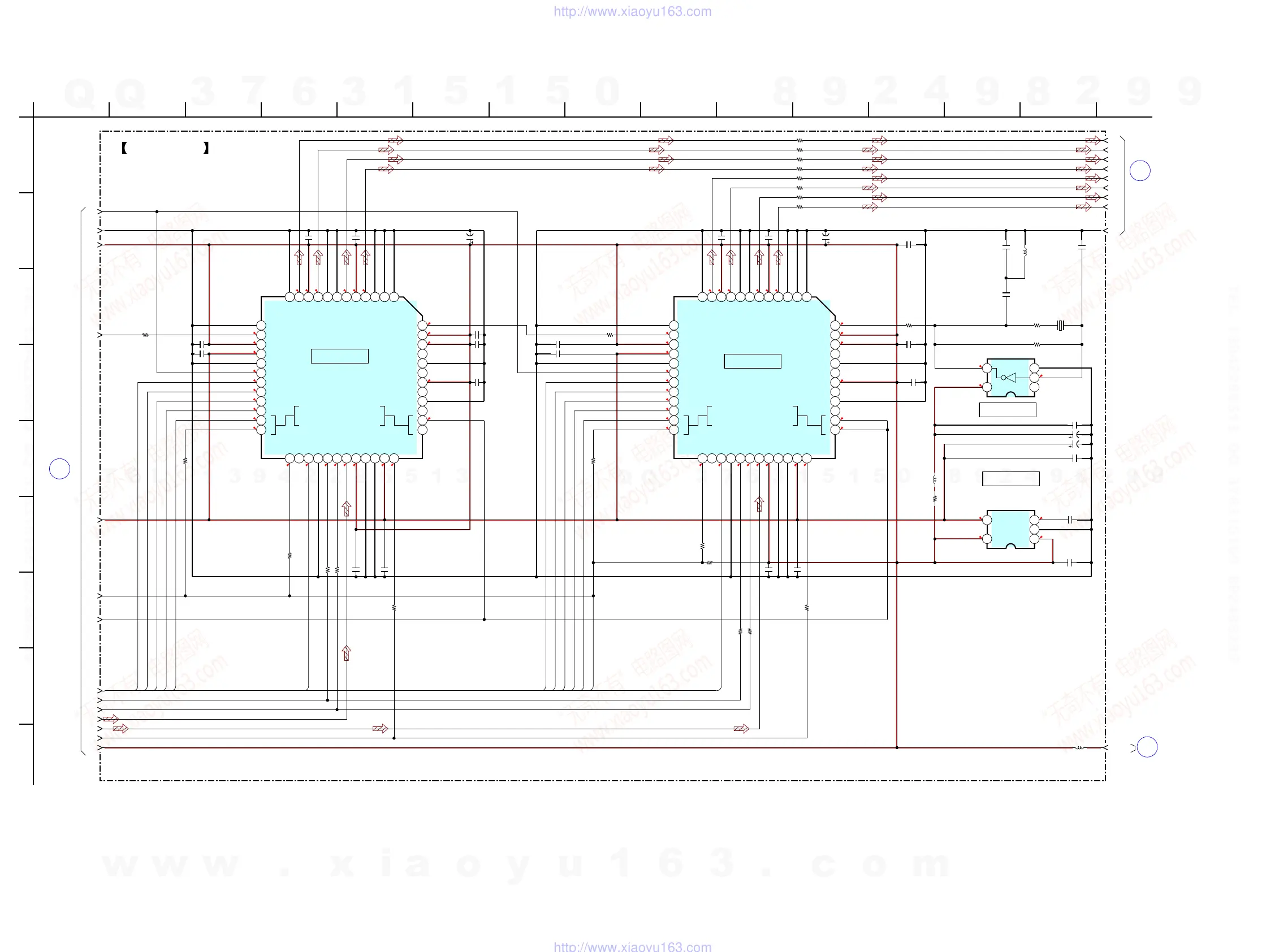
Task: Click the lower-right small IC without inverter
Action: (x=1010, y=528)
